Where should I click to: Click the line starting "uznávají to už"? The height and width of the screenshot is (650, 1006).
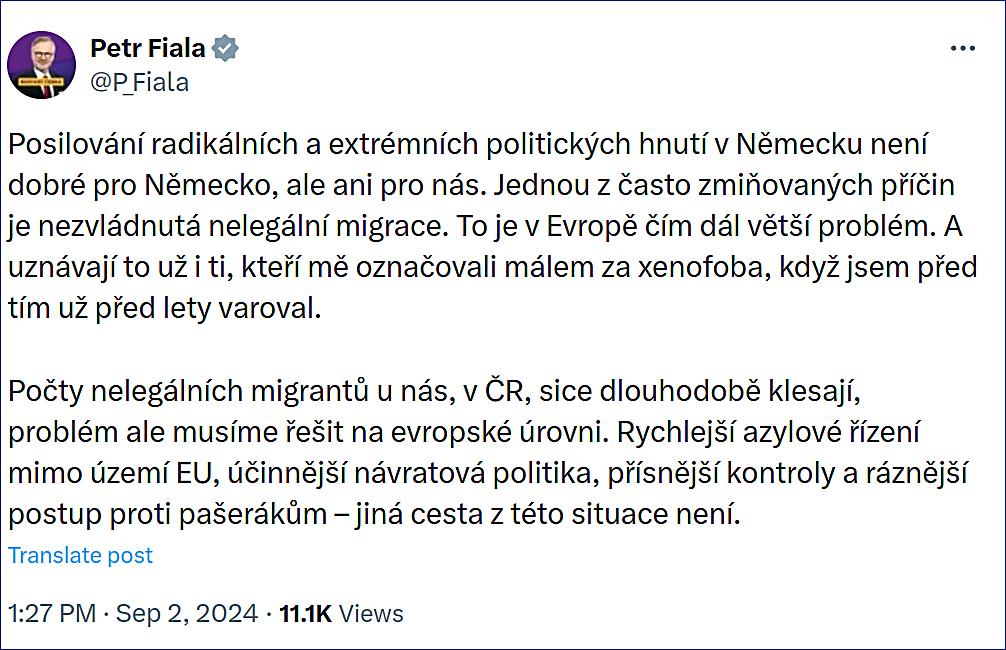490,268
